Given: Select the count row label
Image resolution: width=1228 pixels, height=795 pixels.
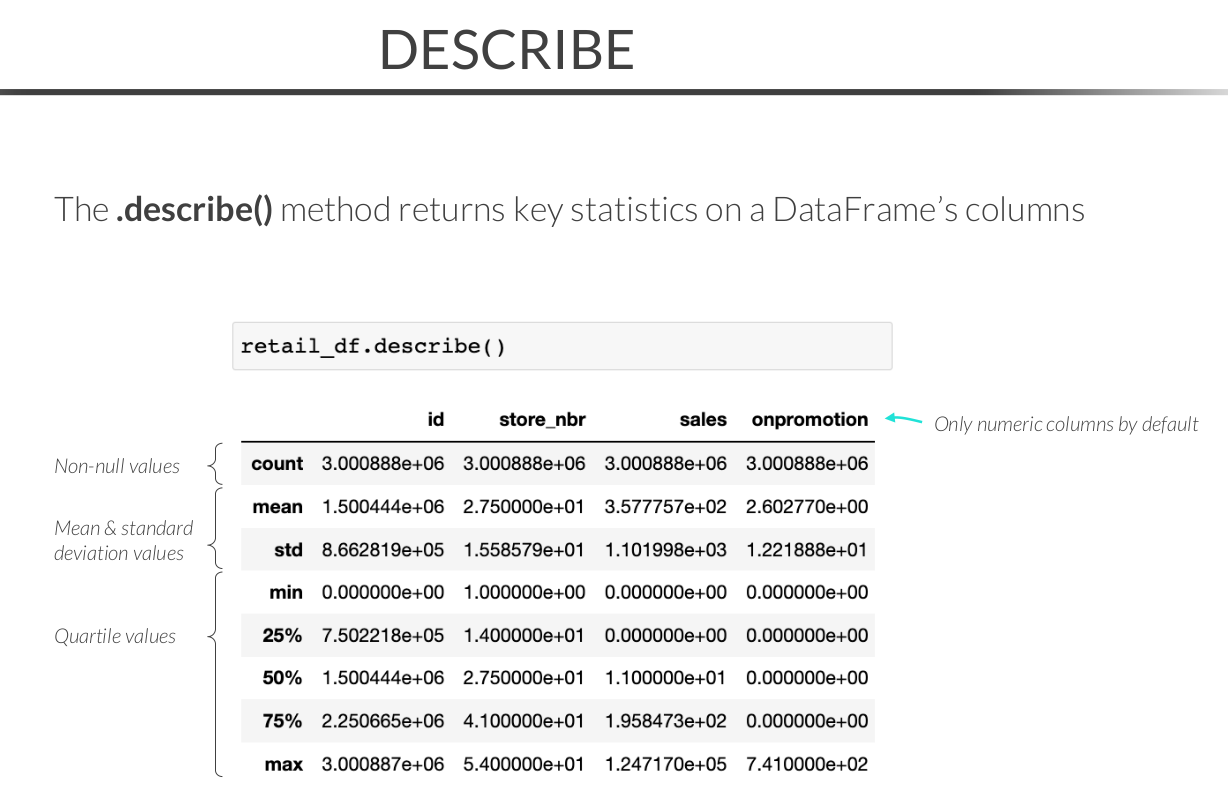Looking at the screenshot, I should pos(277,464).
